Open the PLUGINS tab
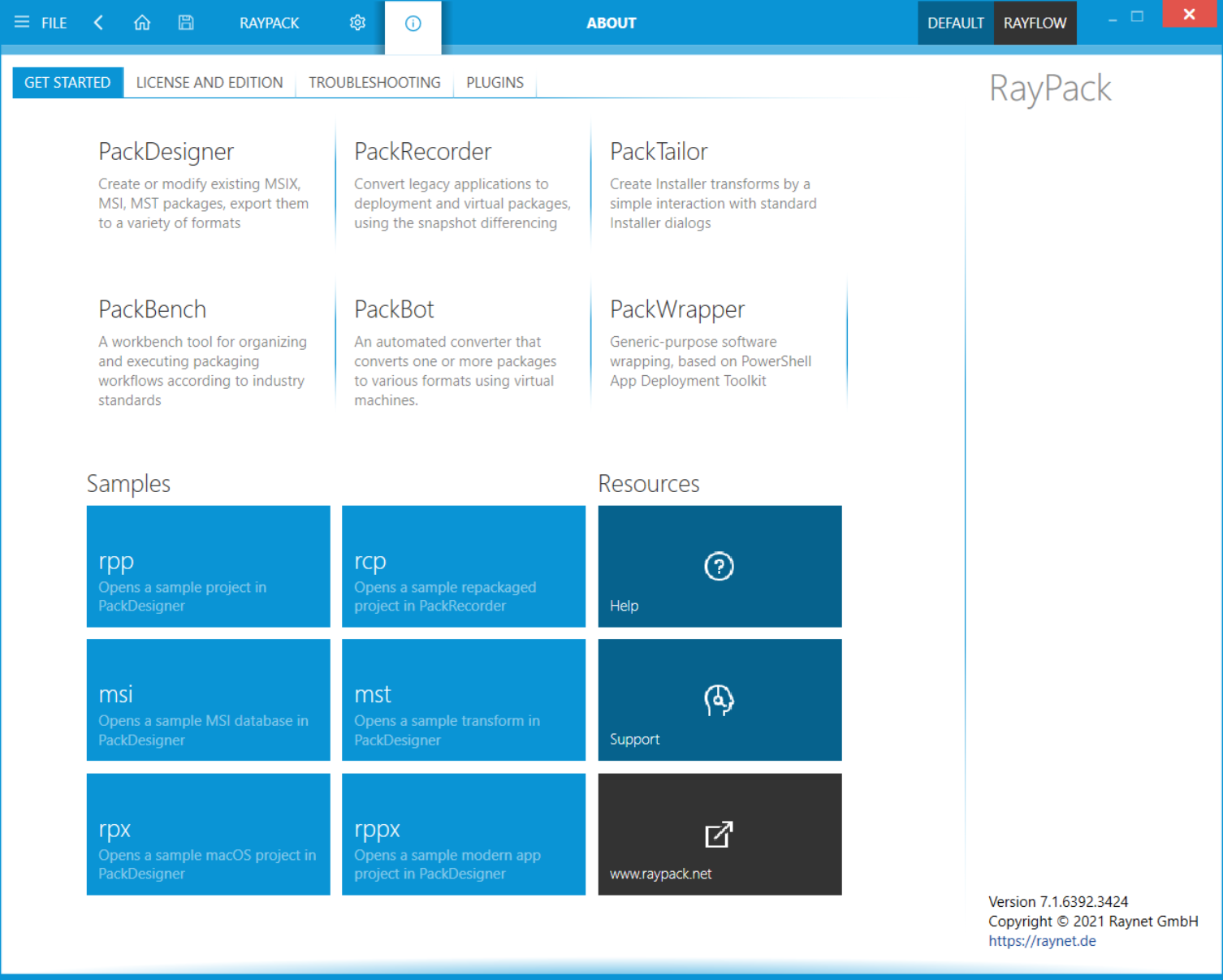 (495, 82)
